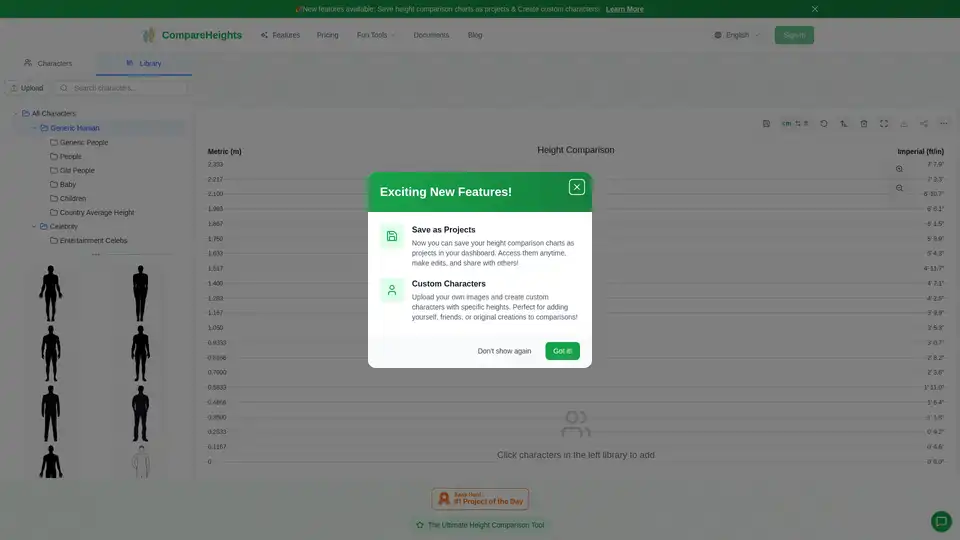Click the trash icon to clear chart
Viewport: 960px width, 540px height.
click(864, 124)
